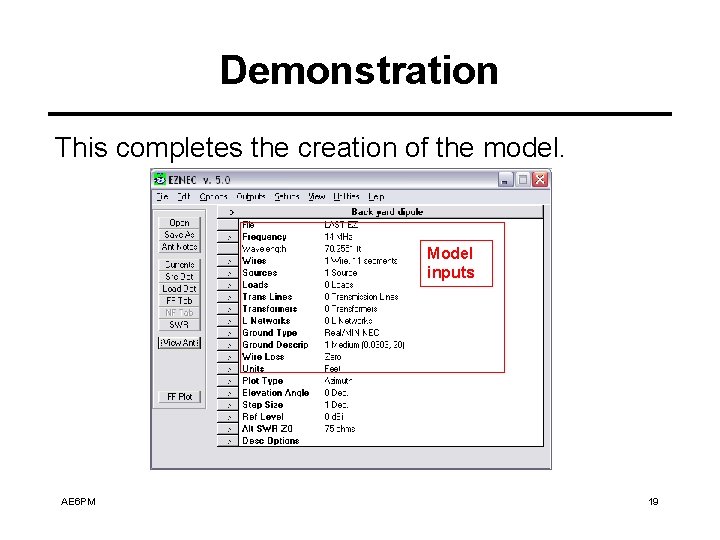Click the small arrow button next to Loads
720x540 pixels.
click(x=228, y=285)
